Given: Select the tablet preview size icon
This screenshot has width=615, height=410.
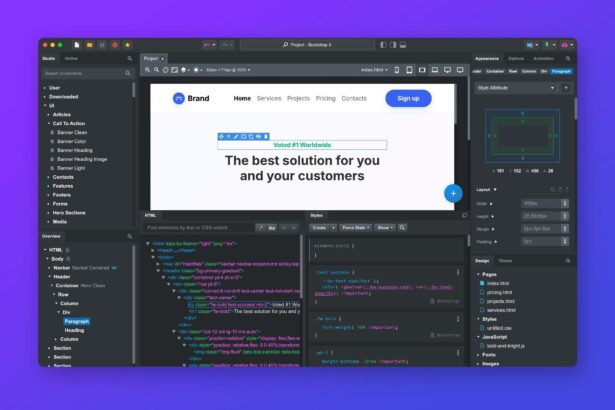Looking at the screenshot, I should pos(409,70).
